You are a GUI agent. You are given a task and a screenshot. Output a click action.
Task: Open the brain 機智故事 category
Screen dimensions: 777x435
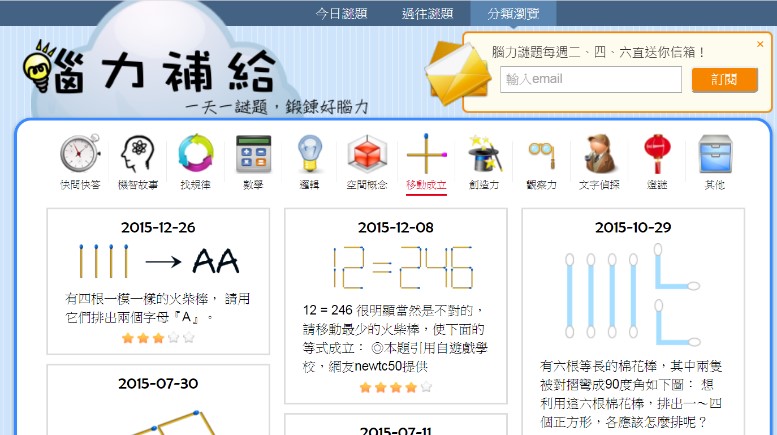[x=137, y=156]
